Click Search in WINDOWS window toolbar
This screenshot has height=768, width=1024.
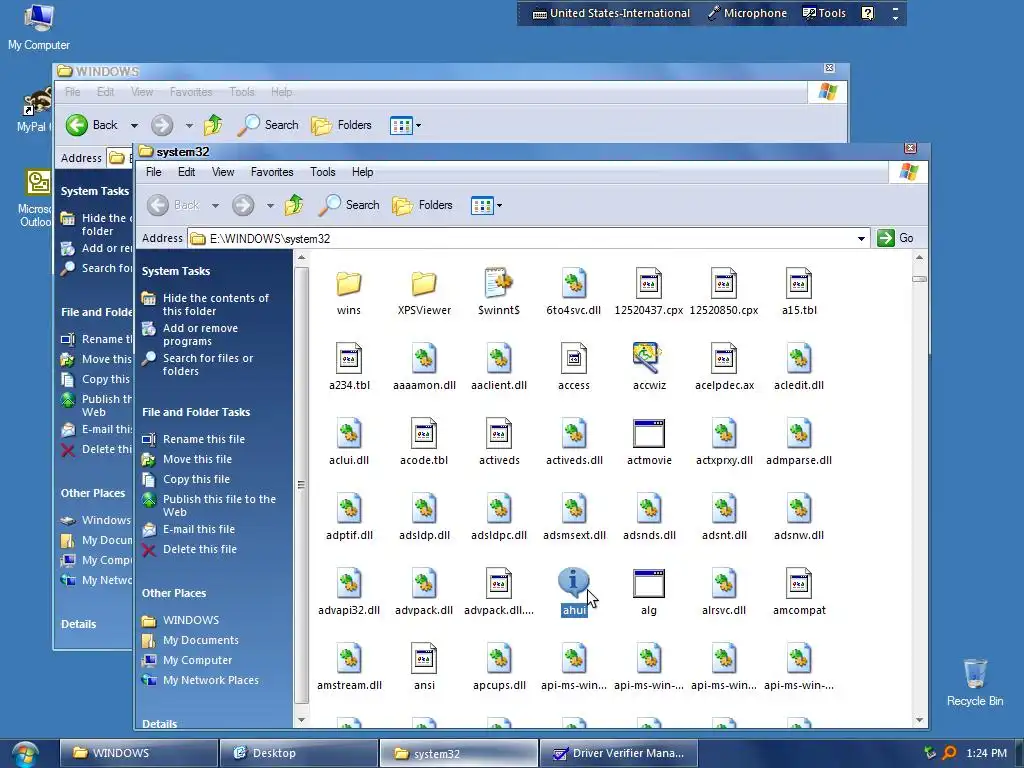[268, 125]
